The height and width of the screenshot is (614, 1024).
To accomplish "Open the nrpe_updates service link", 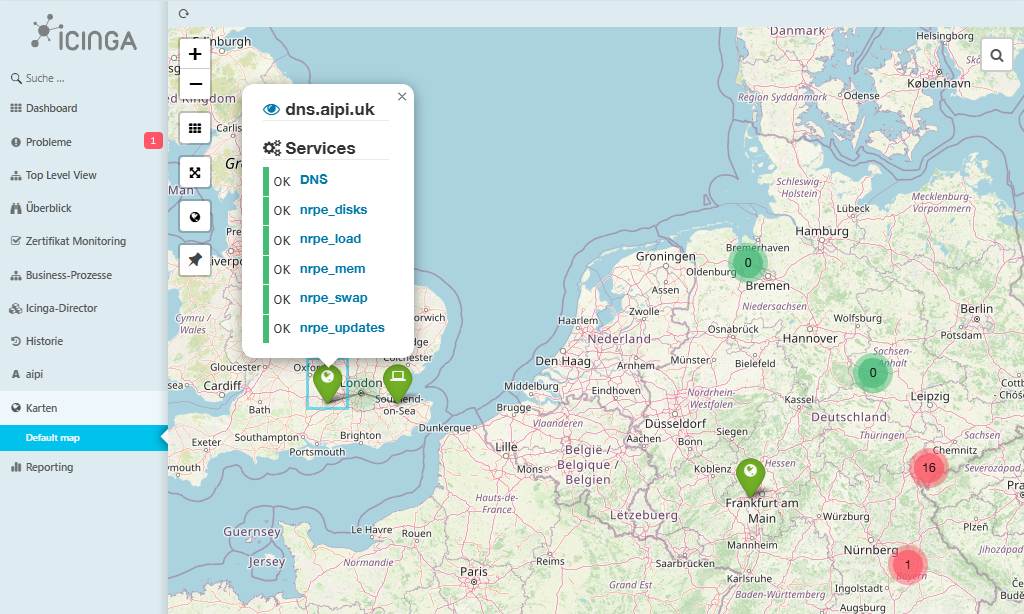I will pyautogui.click(x=342, y=328).
